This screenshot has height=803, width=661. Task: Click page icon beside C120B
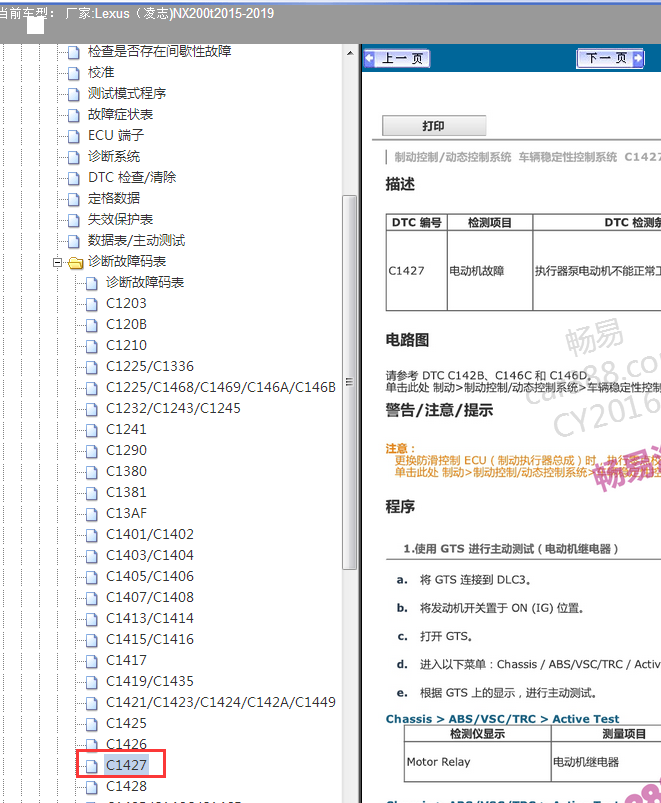pos(92,325)
